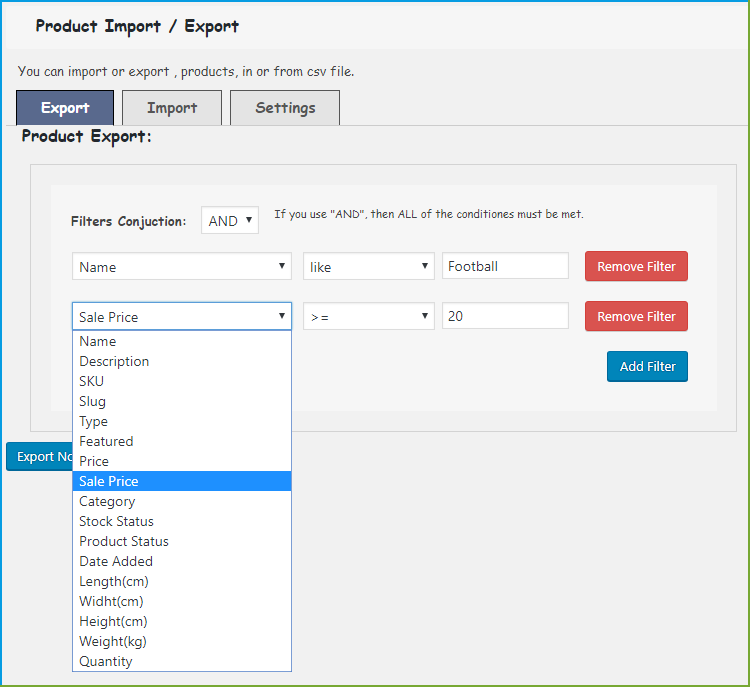Open the 'like' operator dropdown
This screenshot has width=750, height=687.
click(x=368, y=267)
